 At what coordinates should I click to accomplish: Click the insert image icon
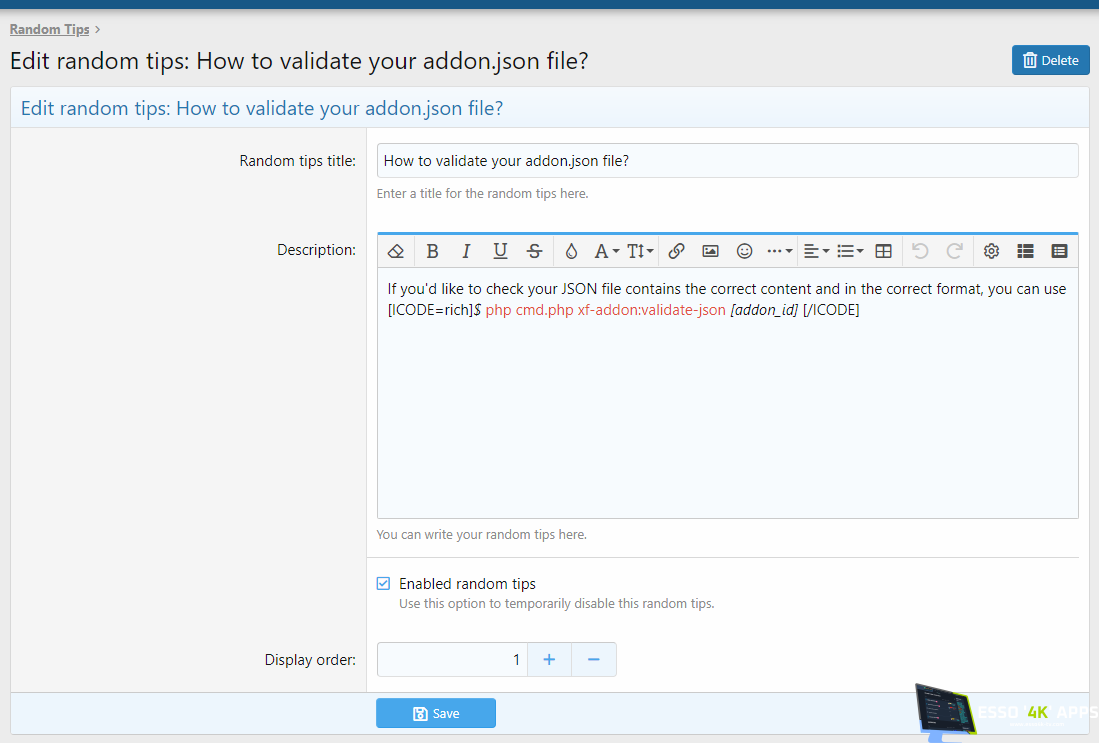(x=710, y=251)
